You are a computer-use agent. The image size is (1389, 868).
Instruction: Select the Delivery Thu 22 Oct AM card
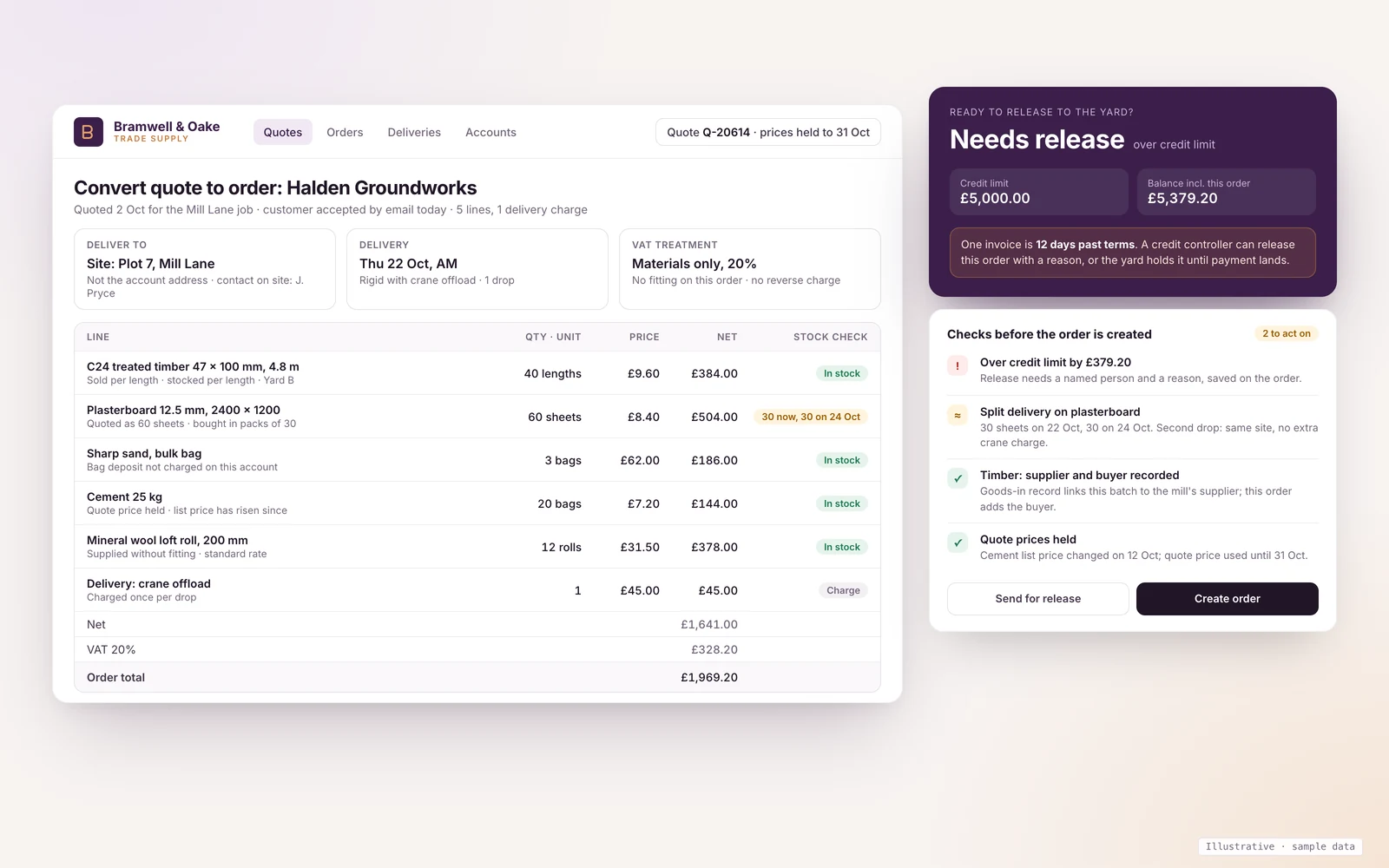tap(477, 269)
